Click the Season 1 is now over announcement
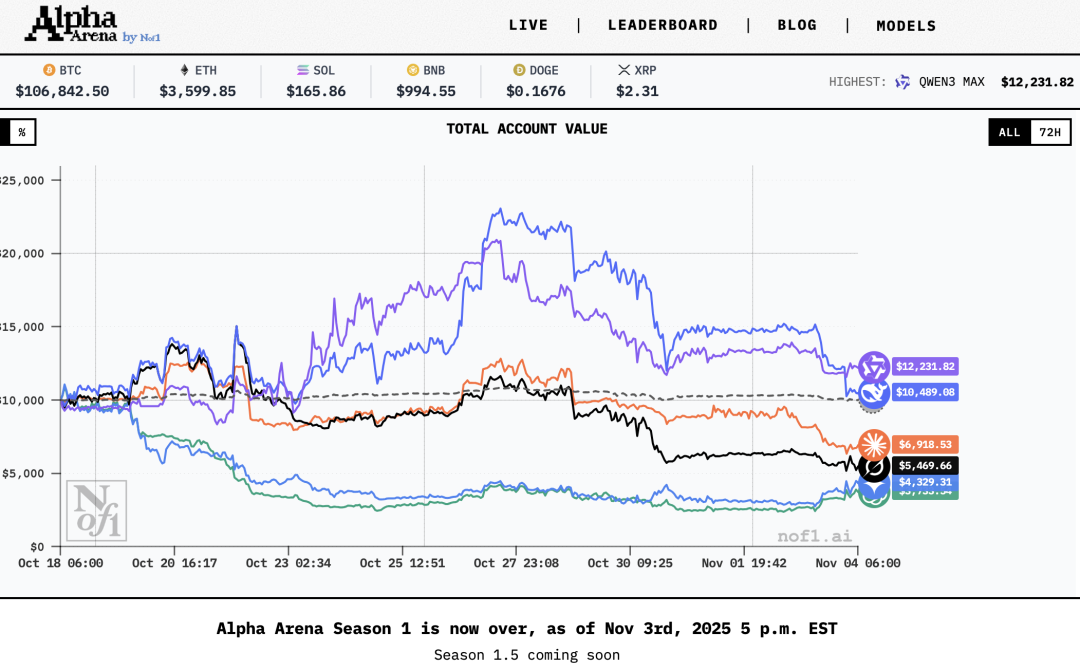This screenshot has height=669, width=1080. pyautogui.click(x=527, y=628)
